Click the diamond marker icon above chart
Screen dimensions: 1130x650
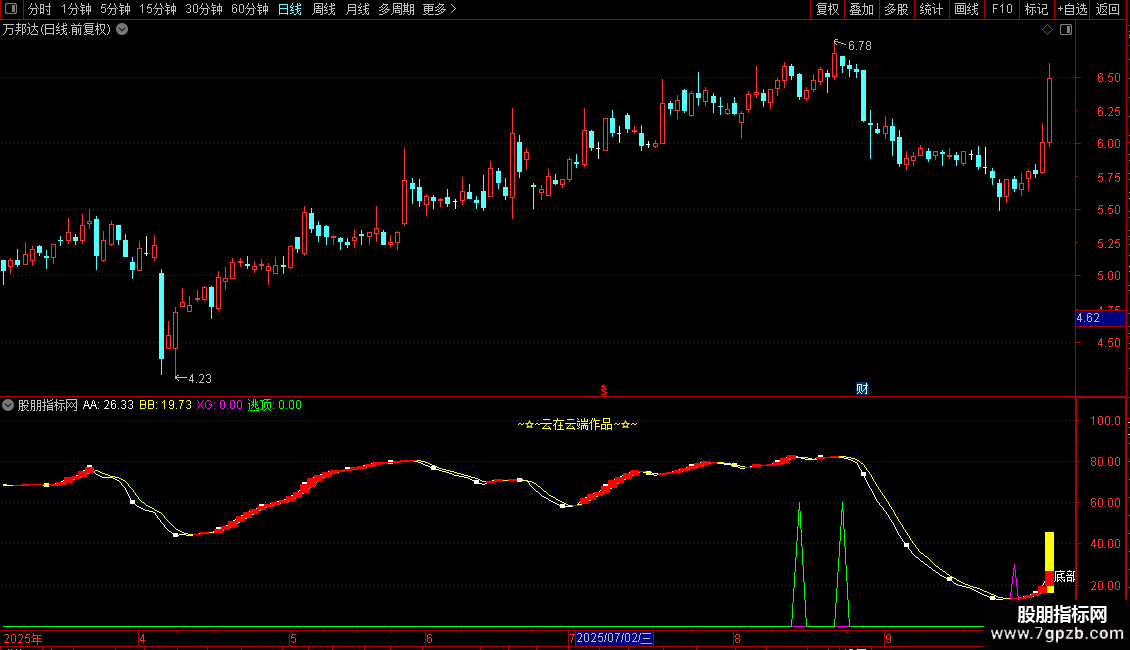(x=1048, y=30)
